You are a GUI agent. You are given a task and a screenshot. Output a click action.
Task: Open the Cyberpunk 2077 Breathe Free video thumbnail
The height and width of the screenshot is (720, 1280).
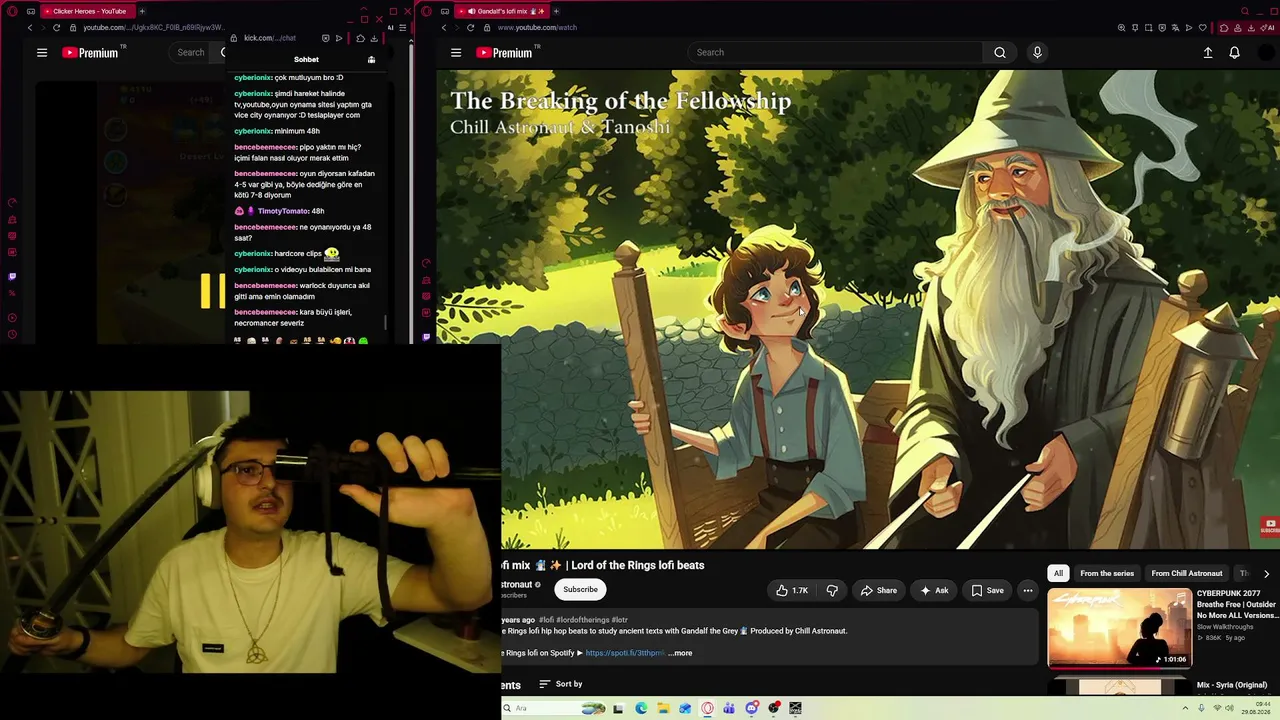(1119, 627)
